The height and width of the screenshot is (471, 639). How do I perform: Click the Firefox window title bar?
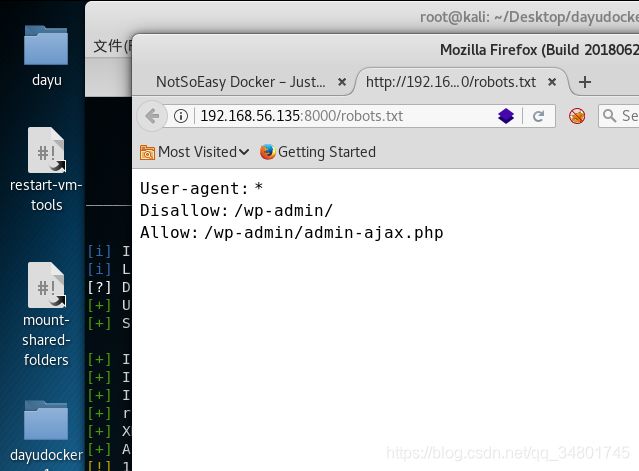pos(386,50)
